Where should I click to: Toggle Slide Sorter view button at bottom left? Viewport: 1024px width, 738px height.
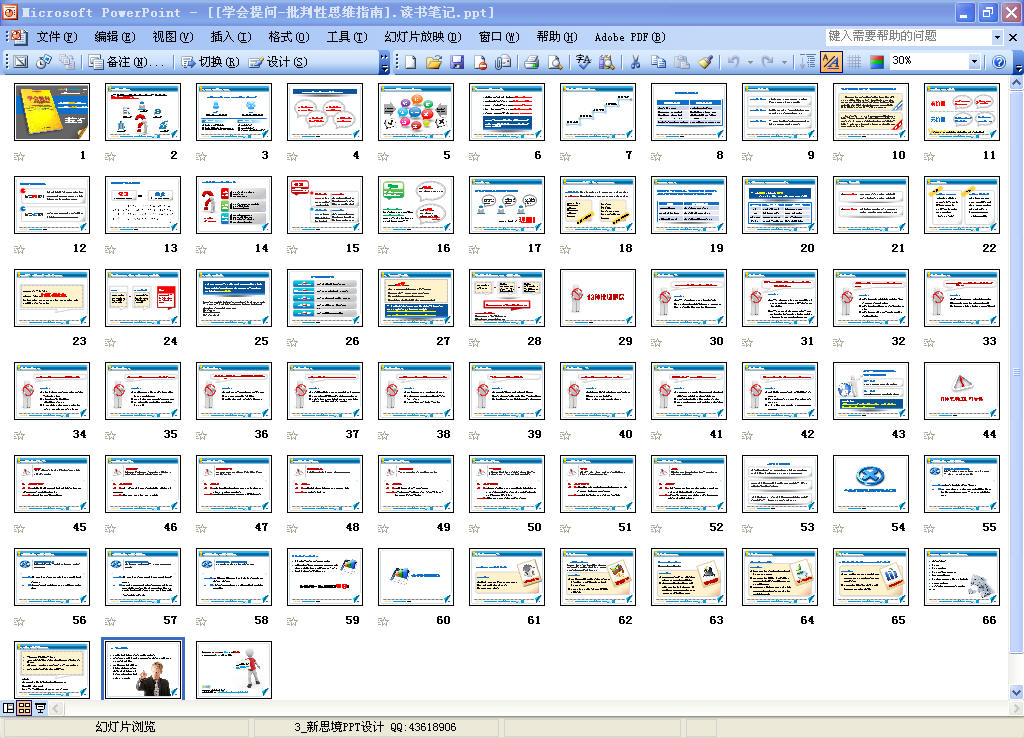24,708
